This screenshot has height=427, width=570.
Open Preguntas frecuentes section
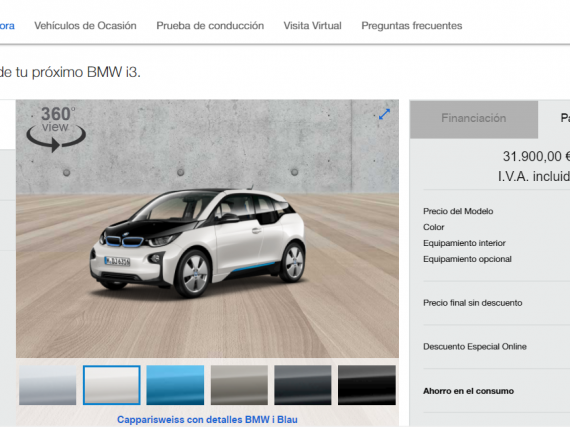(x=412, y=26)
